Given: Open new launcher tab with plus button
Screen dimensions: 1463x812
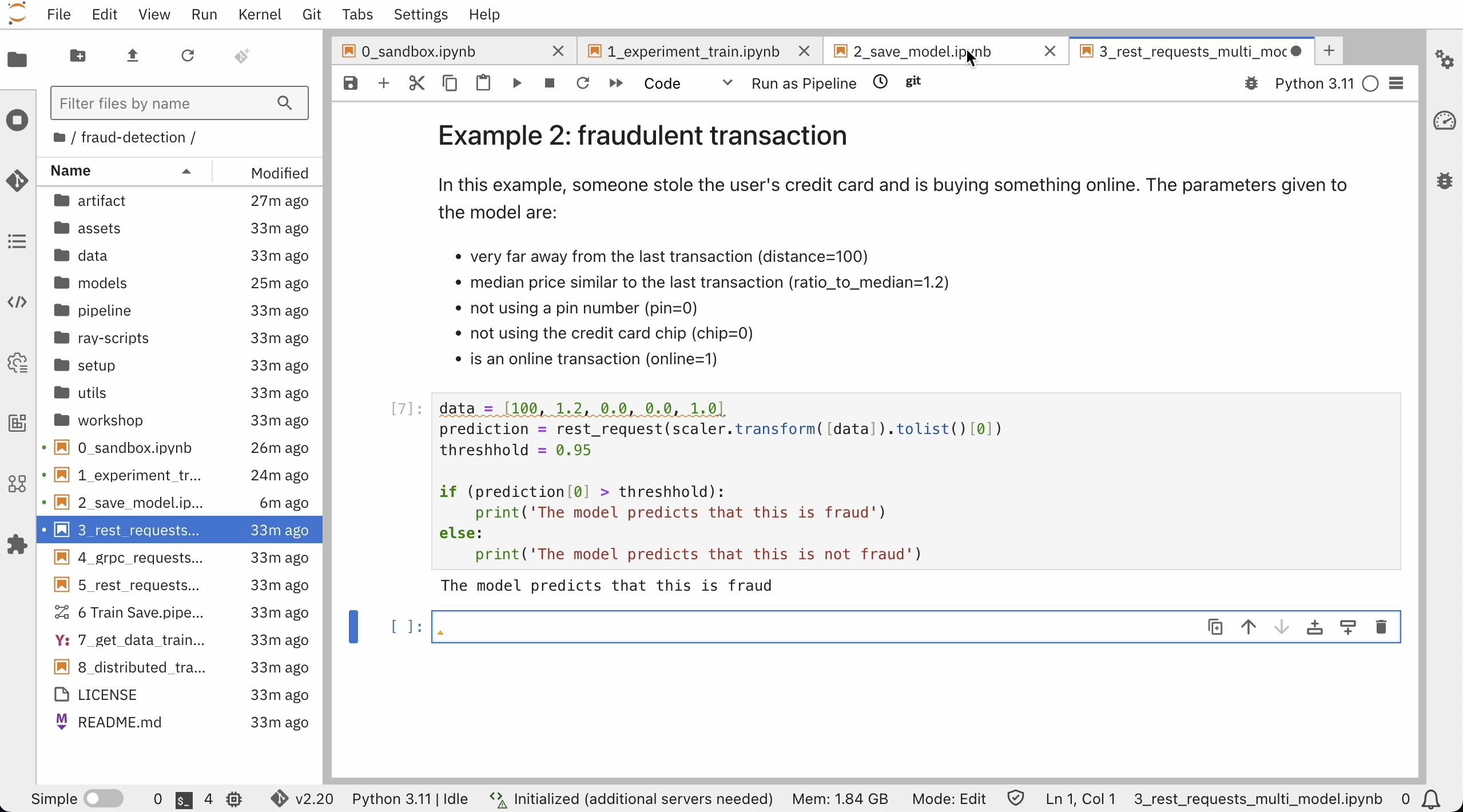Looking at the screenshot, I should (1329, 51).
